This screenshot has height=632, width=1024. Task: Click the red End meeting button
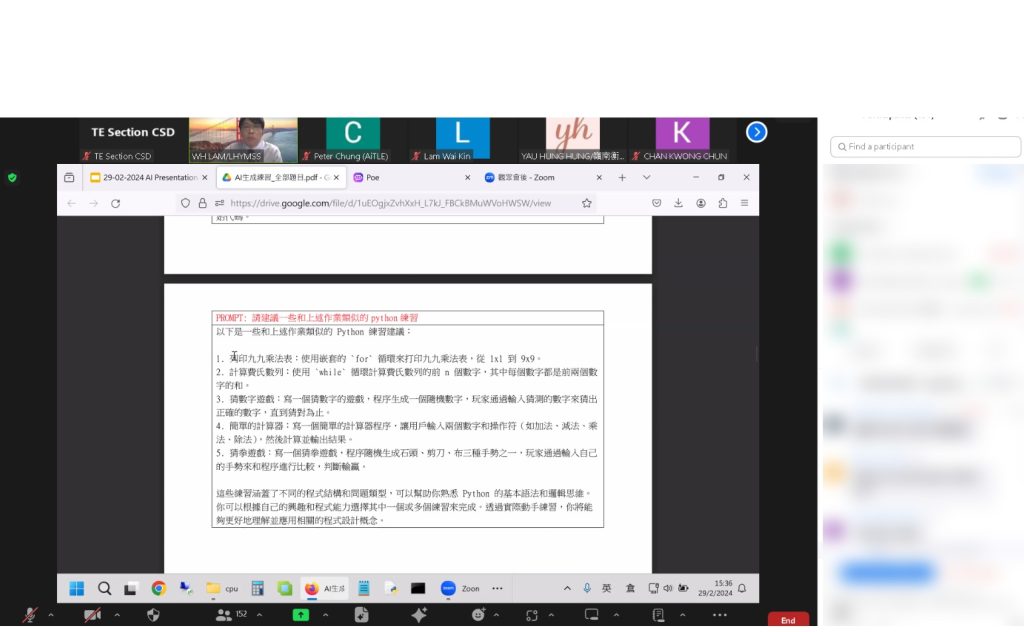[788, 620]
